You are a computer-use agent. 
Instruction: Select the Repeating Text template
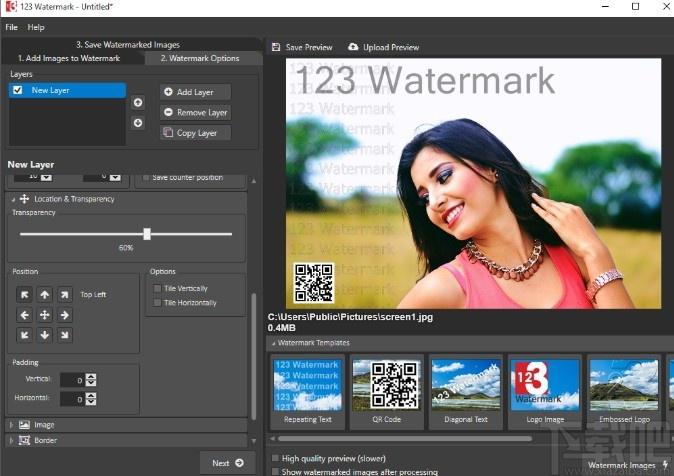[307, 392]
